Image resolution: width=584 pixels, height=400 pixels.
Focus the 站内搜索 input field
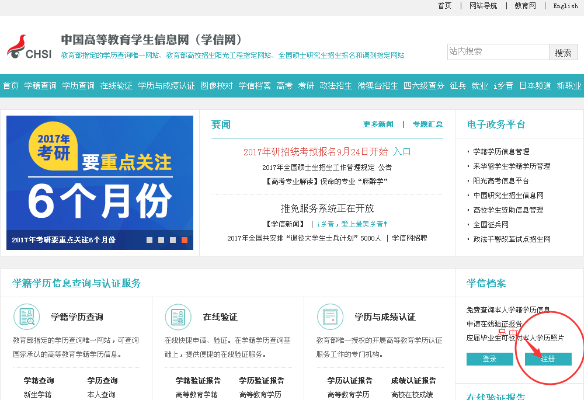click(498, 52)
